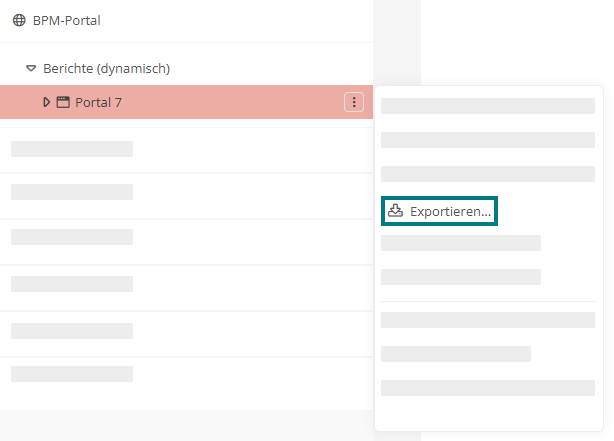Image resolution: width=614 pixels, height=441 pixels.
Task: Select second placeholder entry in context menu
Action: pos(488,140)
